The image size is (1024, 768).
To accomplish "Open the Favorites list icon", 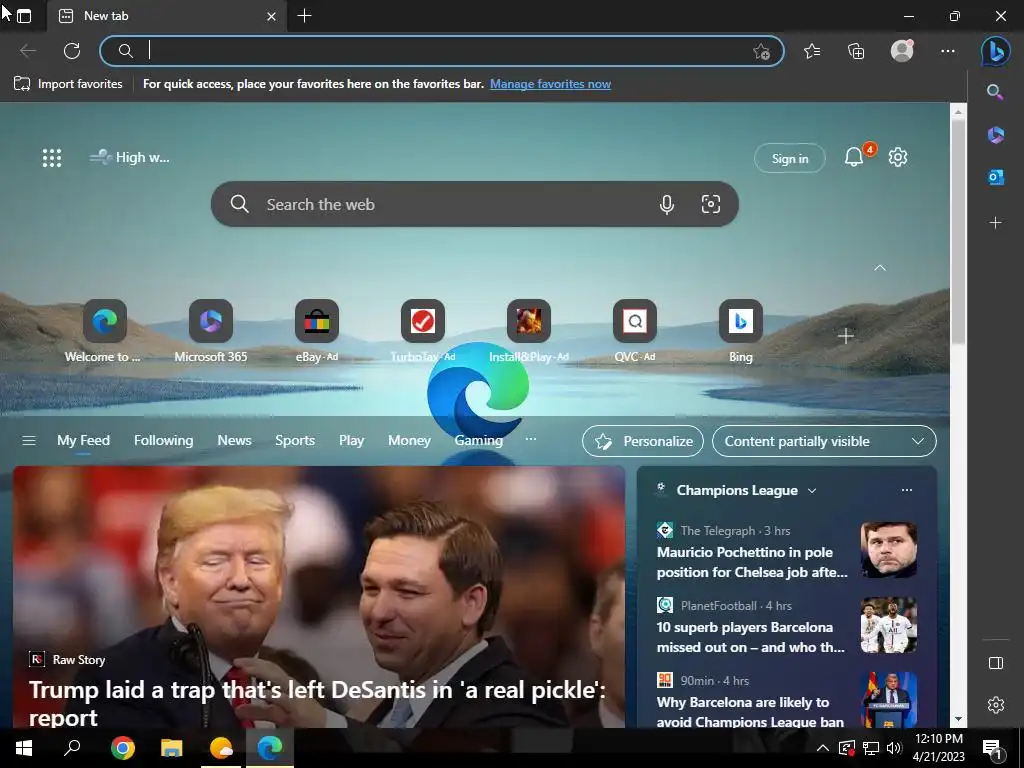I will 812,51.
